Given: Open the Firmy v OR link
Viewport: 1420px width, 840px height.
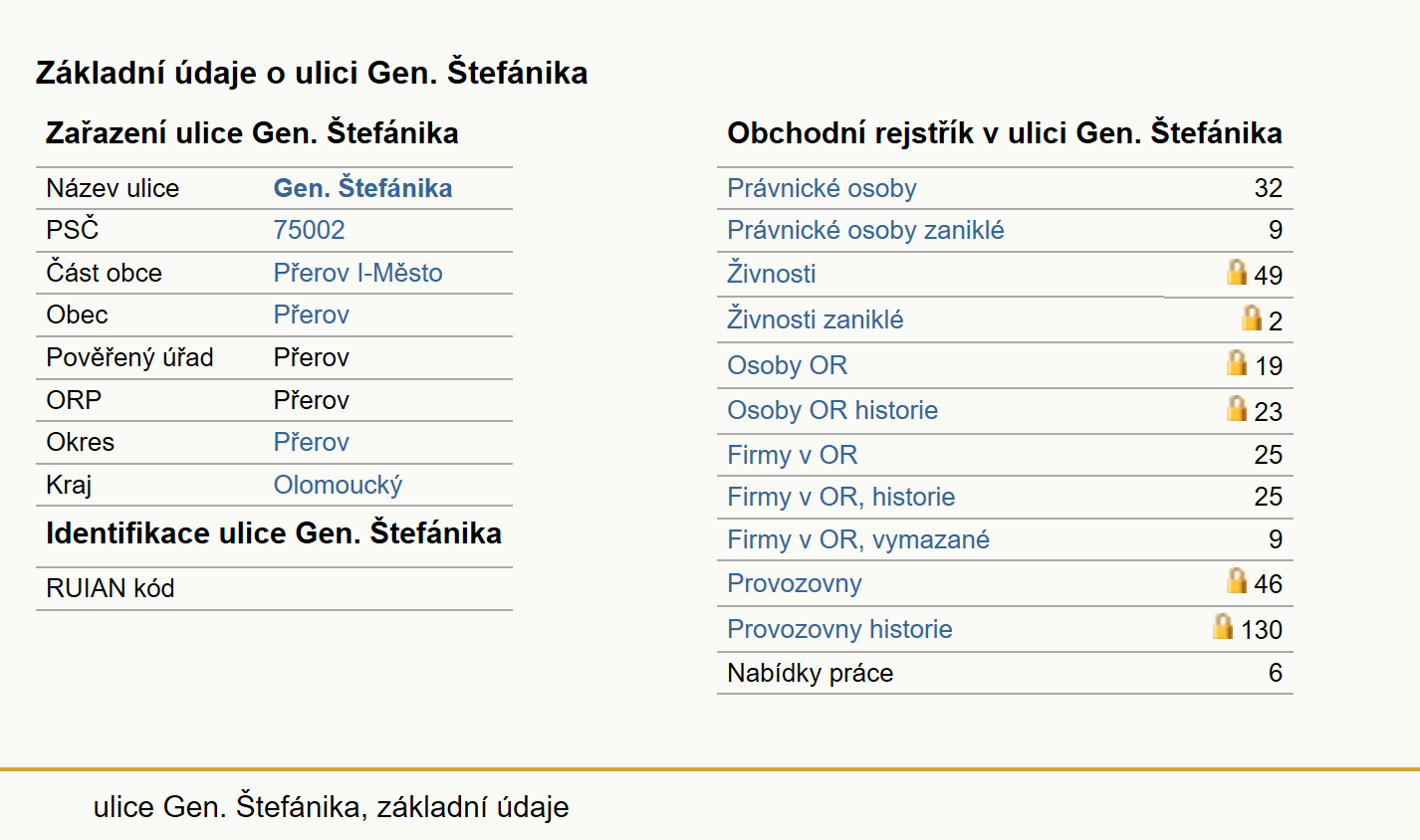Looking at the screenshot, I should (792, 455).
